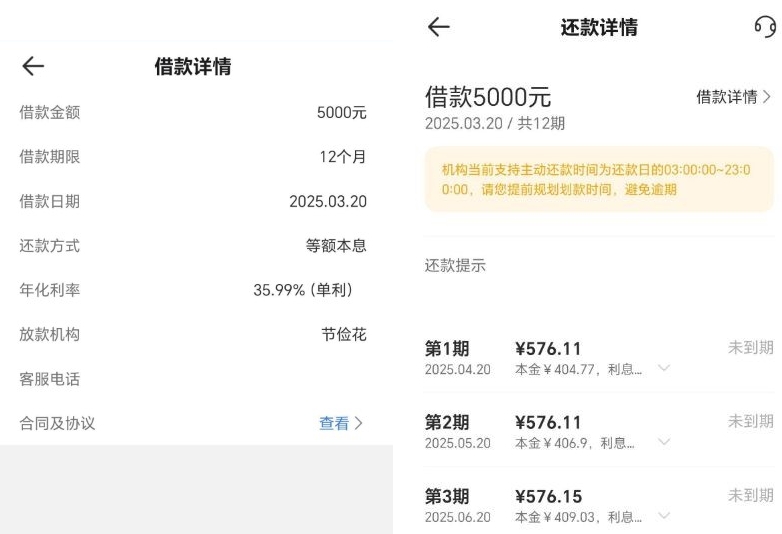The image size is (782, 534).
Task: Tap the 还款详情 page title
Action: tap(599, 27)
